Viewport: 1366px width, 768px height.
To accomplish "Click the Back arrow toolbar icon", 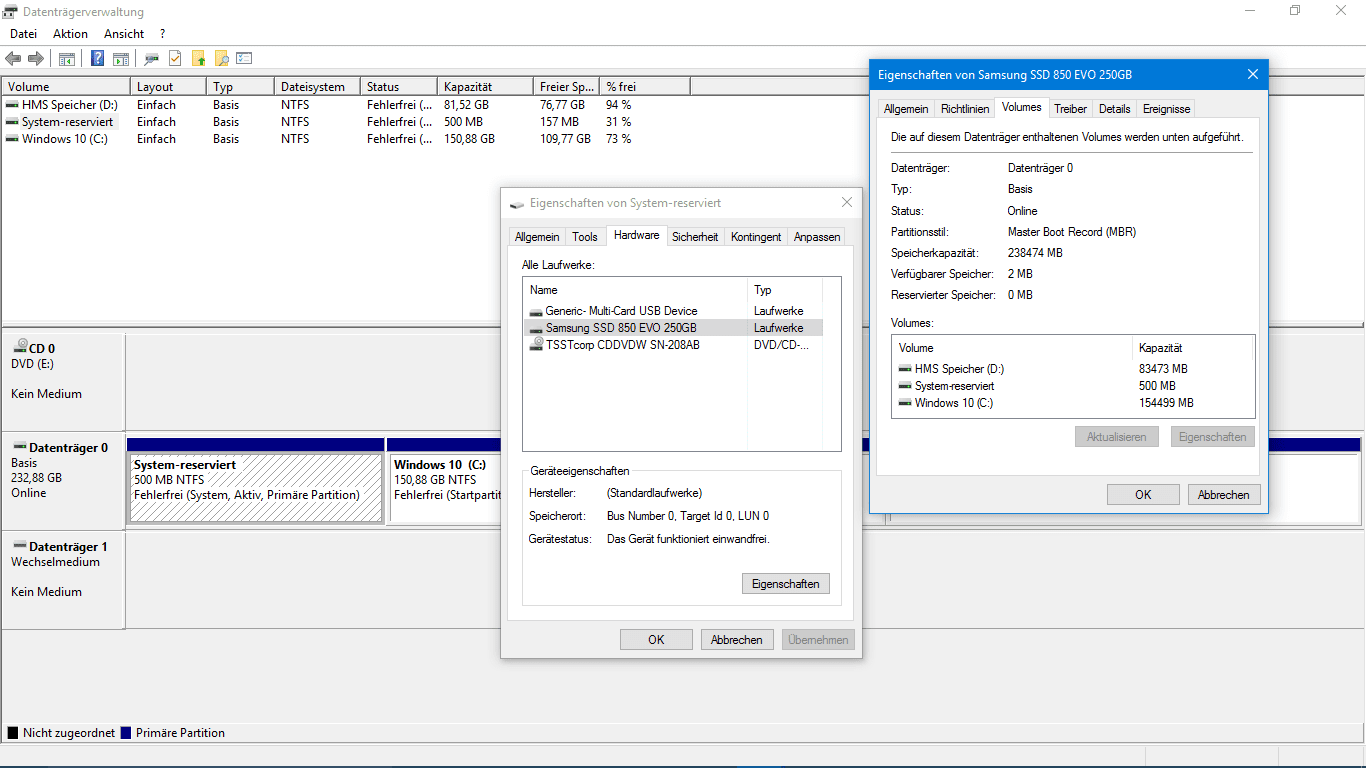I will [13, 59].
